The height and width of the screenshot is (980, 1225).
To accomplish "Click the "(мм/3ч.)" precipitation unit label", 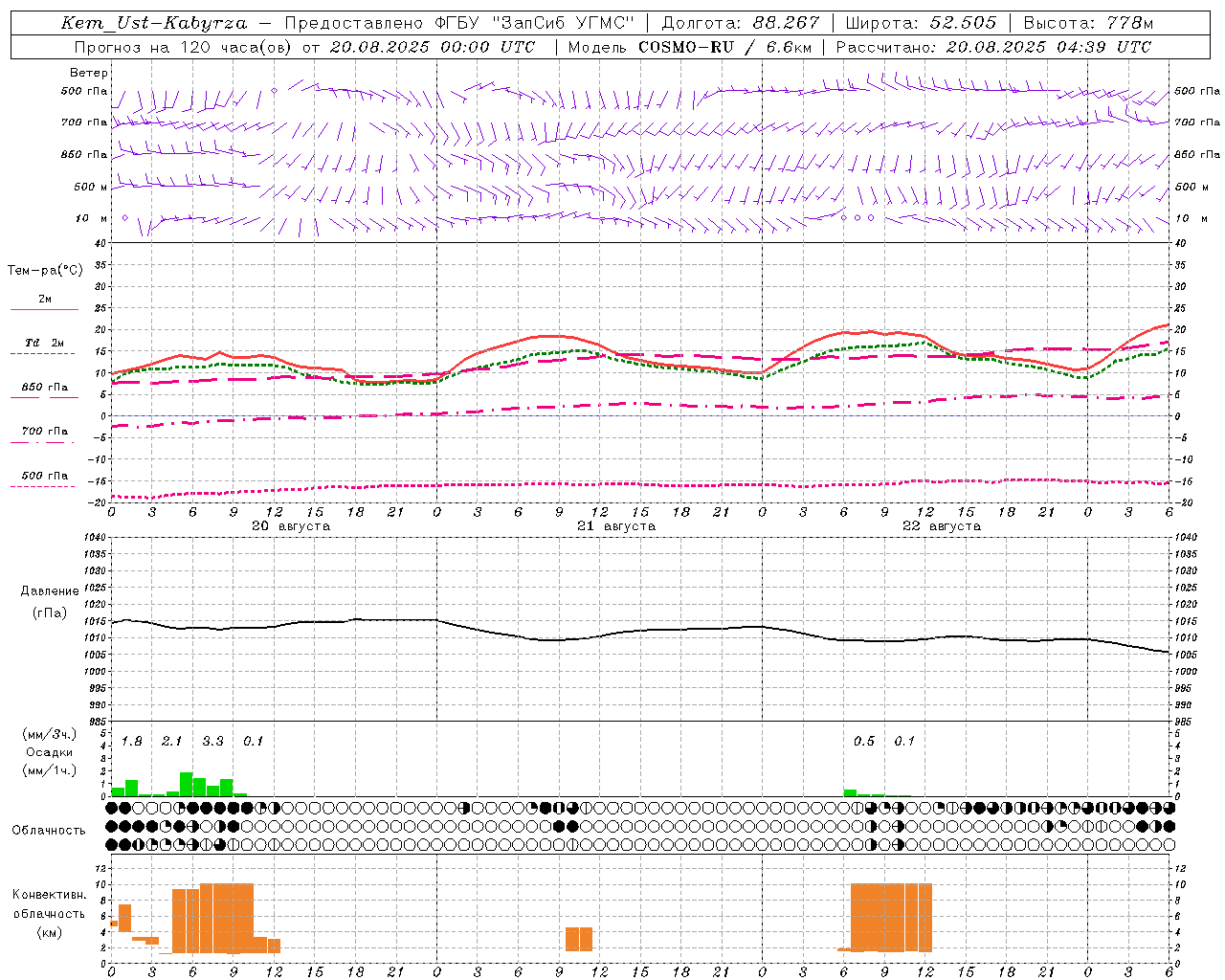I will point(50,734).
